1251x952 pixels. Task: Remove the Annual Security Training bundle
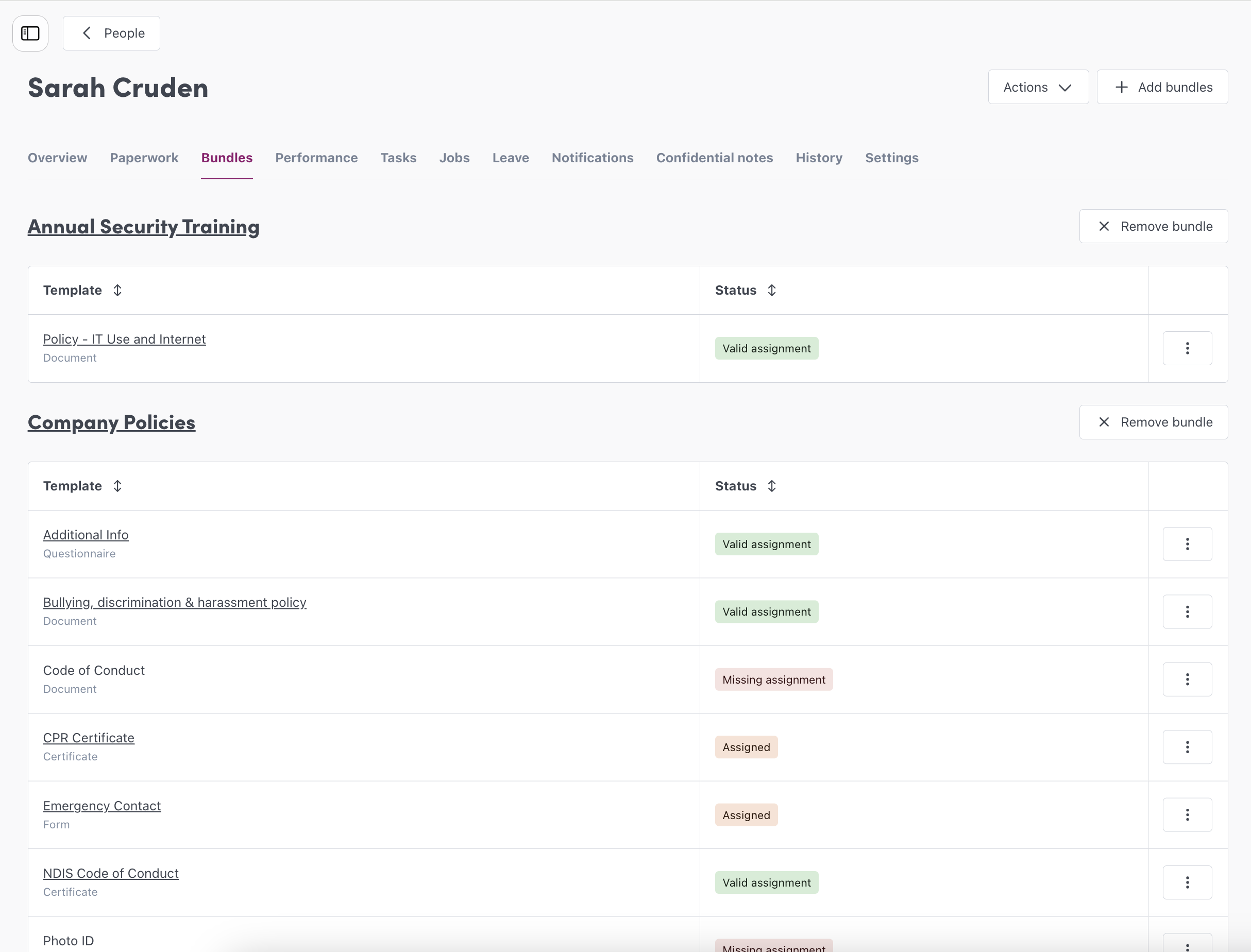[1153, 226]
